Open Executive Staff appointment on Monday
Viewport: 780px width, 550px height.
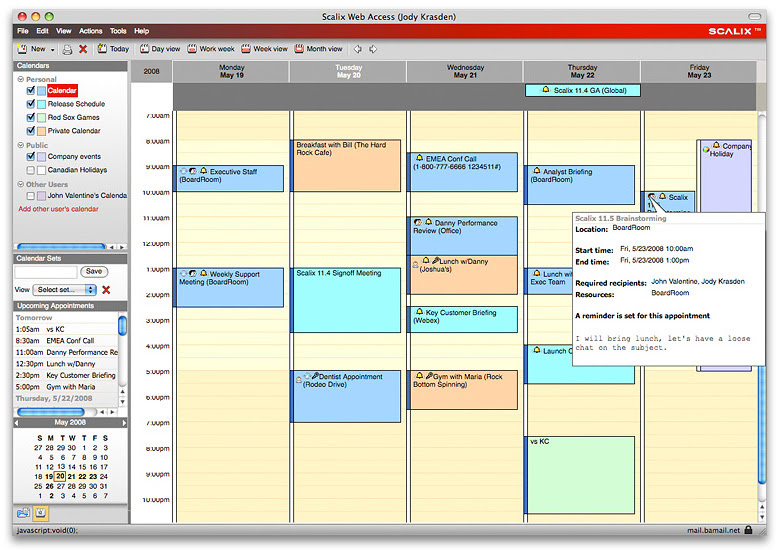click(x=231, y=178)
